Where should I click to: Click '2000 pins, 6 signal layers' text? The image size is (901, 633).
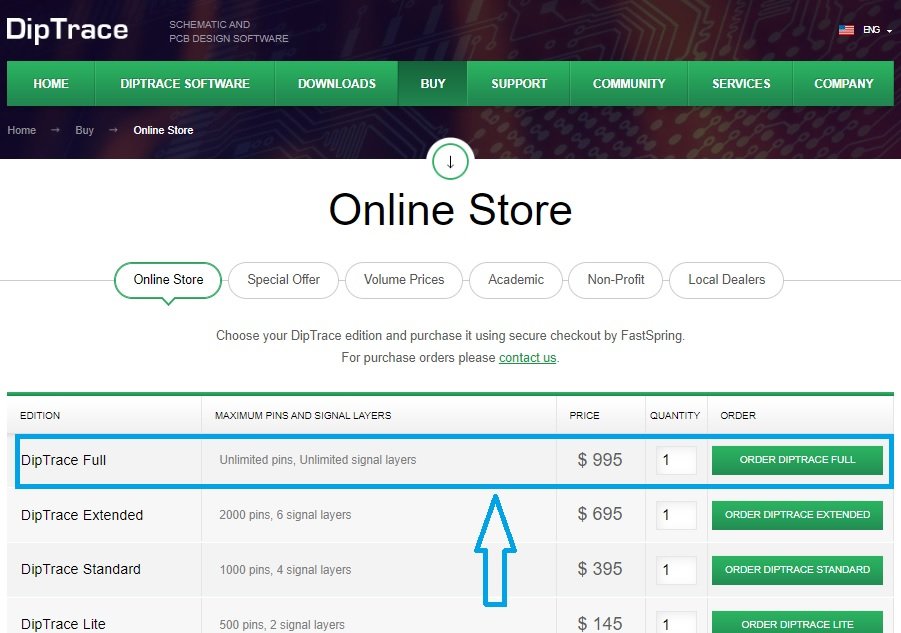[x=285, y=515]
